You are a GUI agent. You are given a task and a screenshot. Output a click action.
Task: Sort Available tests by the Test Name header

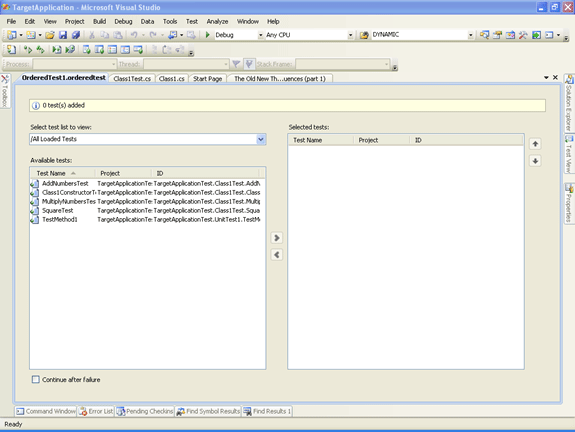point(63,173)
